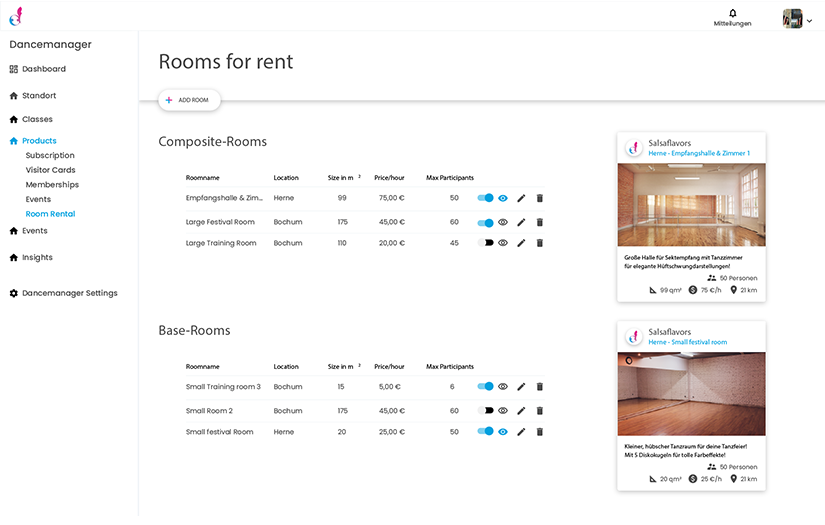Screen dimensions: 825x525
Task: Hide preview of Empfangshalle & Zim... eye icon
Action: (x=503, y=198)
